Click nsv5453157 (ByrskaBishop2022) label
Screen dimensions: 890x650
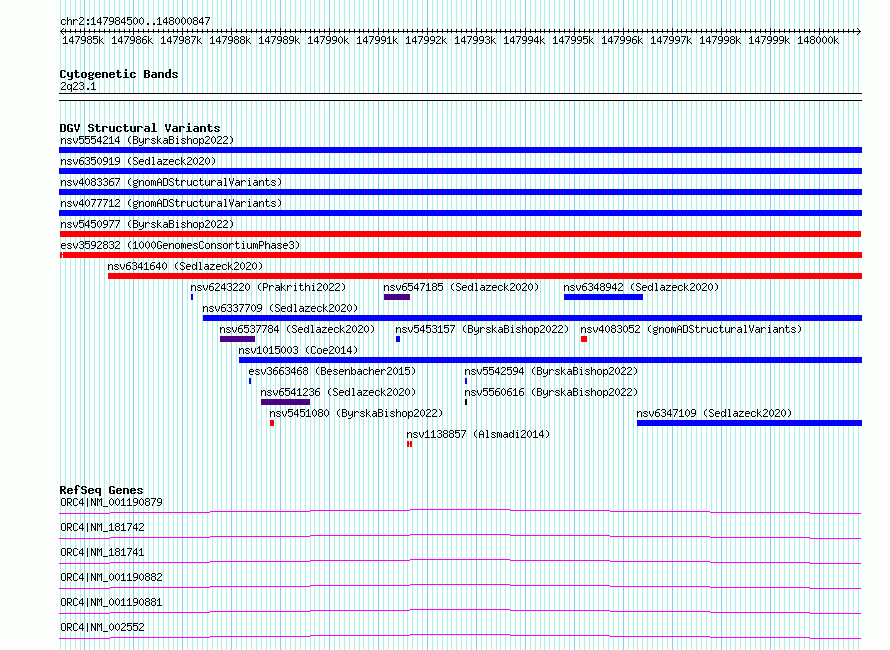pyautogui.click(x=482, y=329)
